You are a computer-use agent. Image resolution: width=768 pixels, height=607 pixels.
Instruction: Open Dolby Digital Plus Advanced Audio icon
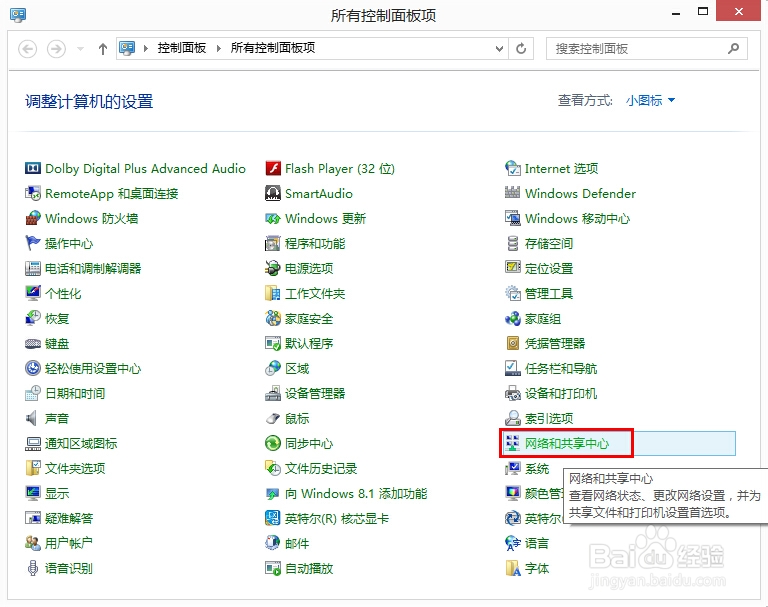tap(32, 169)
